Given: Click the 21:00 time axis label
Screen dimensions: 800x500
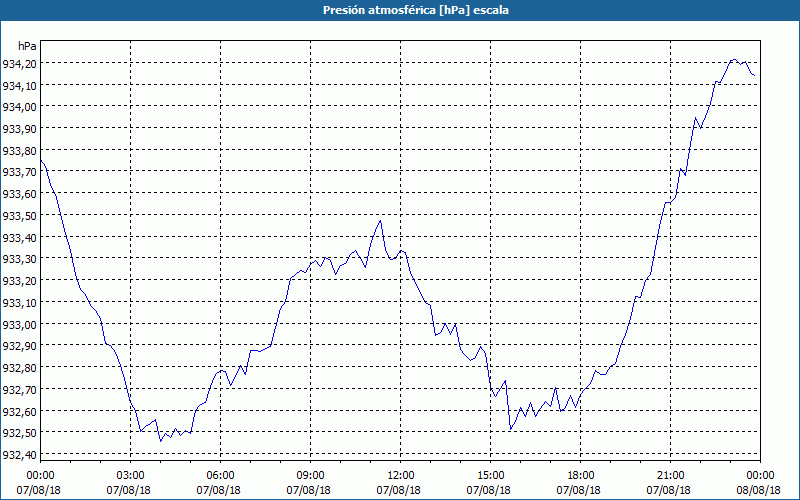Looking at the screenshot, I should point(670,476).
